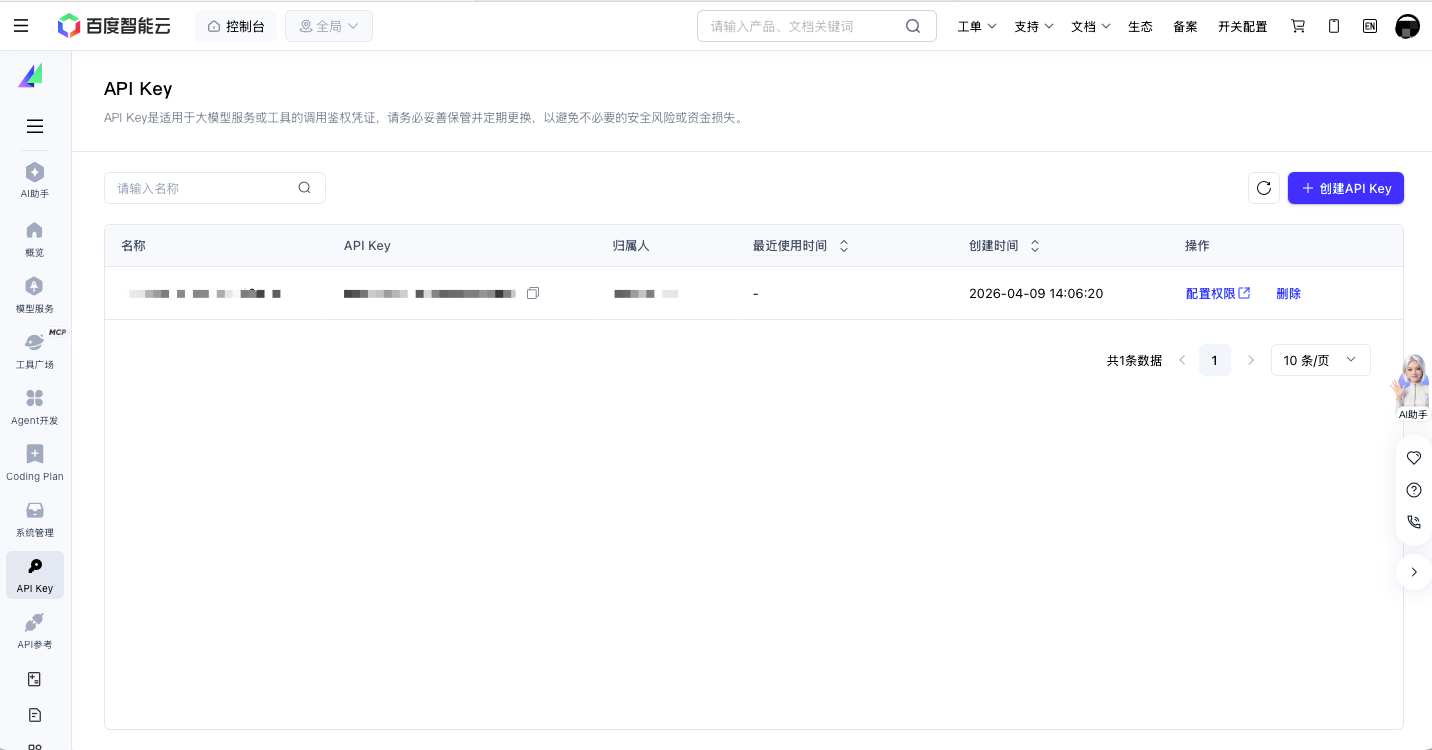This screenshot has height=750, width=1432.
Task: Open the 全局 region dropdown
Action: point(329,26)
